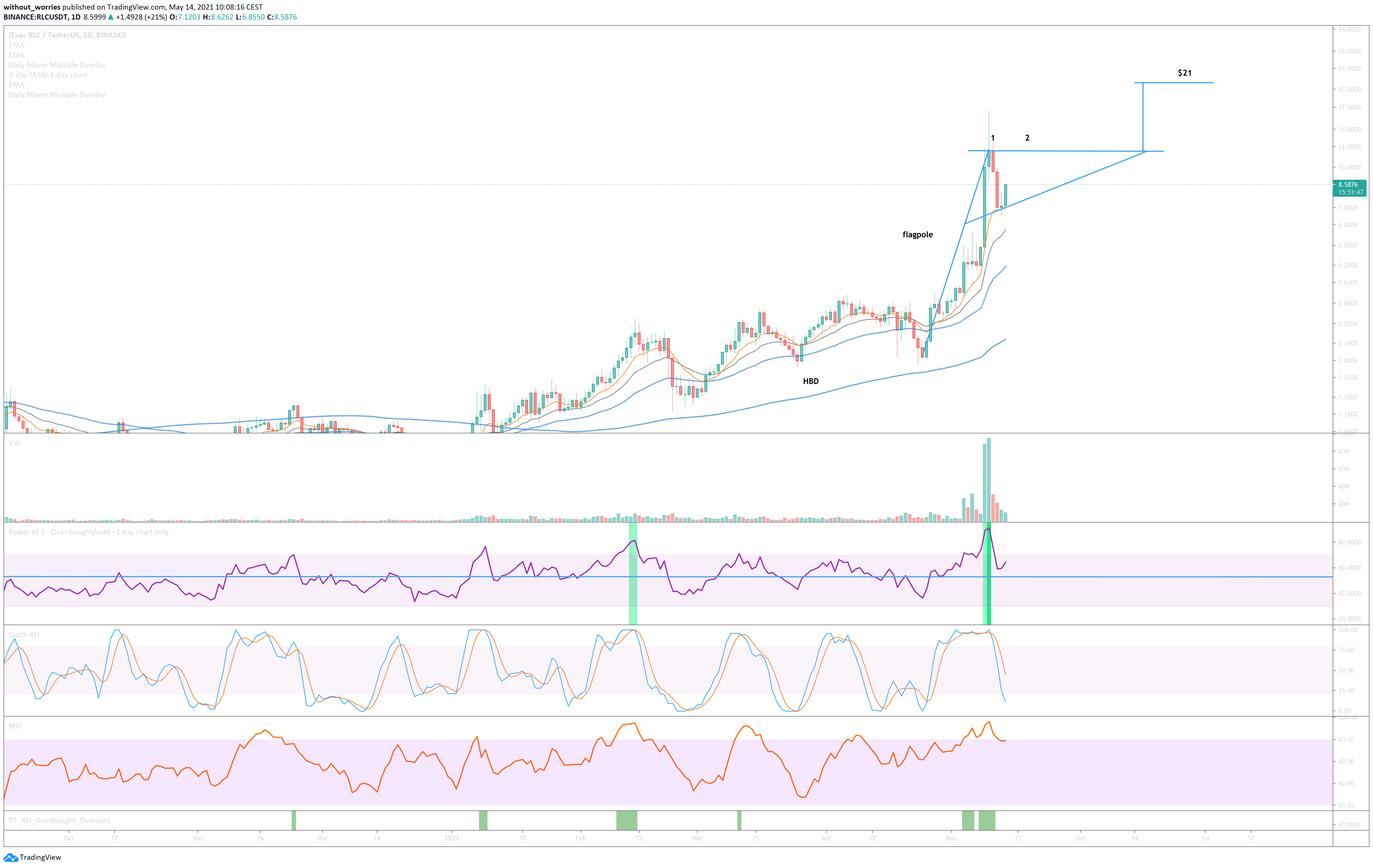This screenshot has width=1373, height=868.
Task: Click the 3-day SMAs 1-day chart legend
Action: pos(48,75)
